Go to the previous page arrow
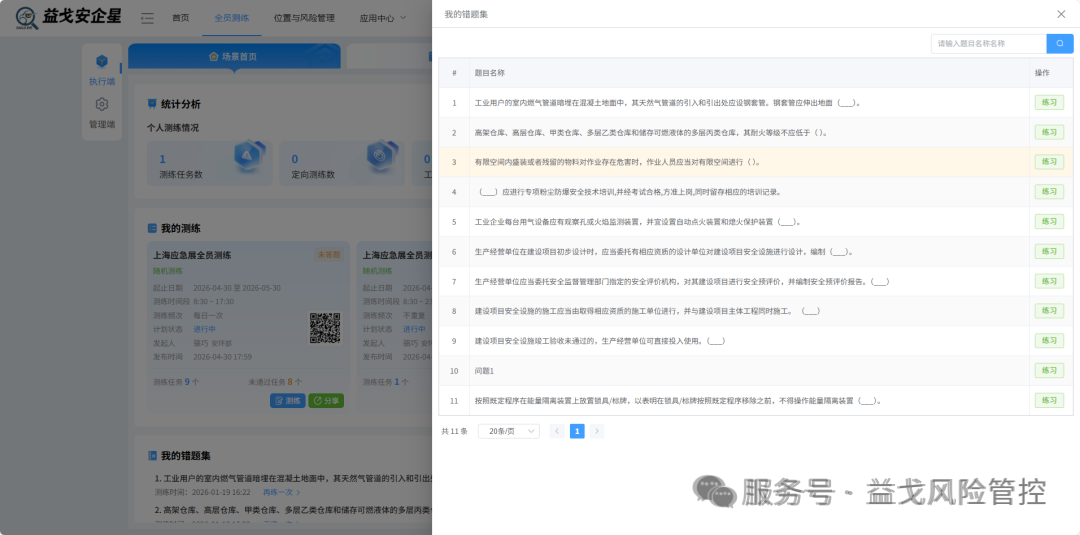 pos(557,431)
